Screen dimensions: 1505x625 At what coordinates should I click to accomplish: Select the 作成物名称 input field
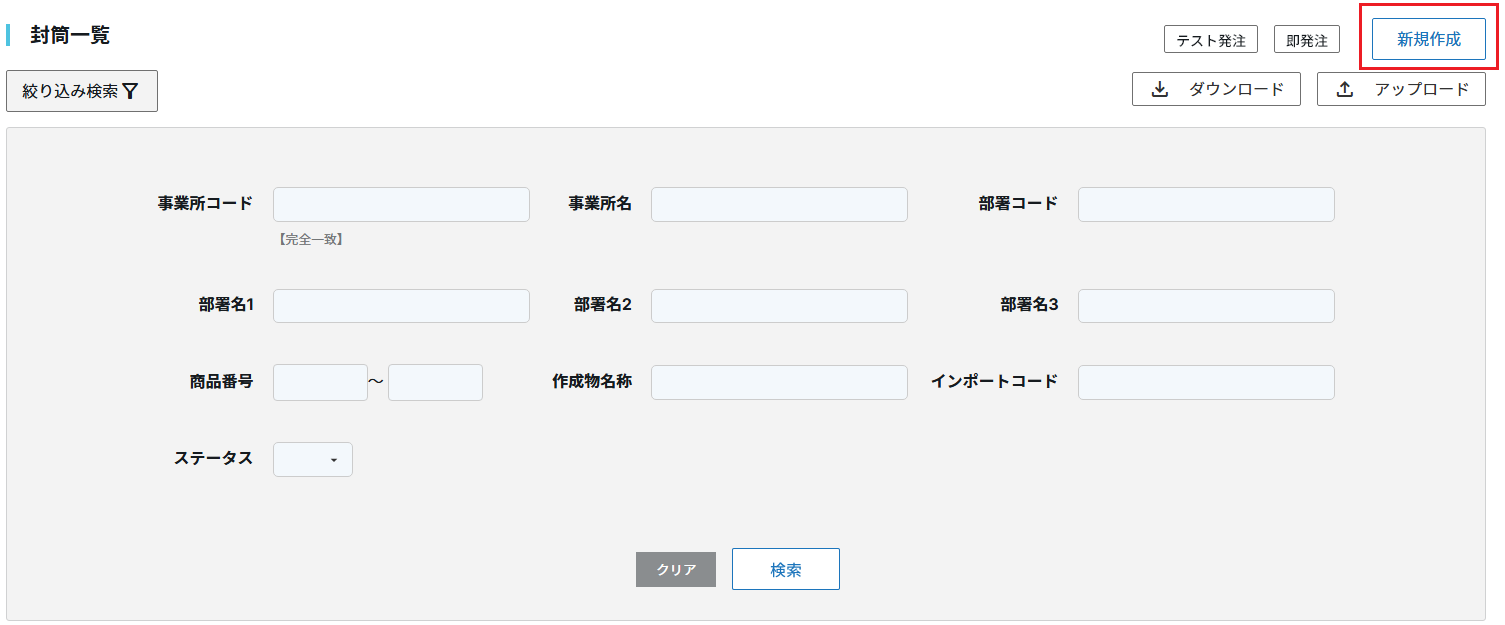[779, 382]
